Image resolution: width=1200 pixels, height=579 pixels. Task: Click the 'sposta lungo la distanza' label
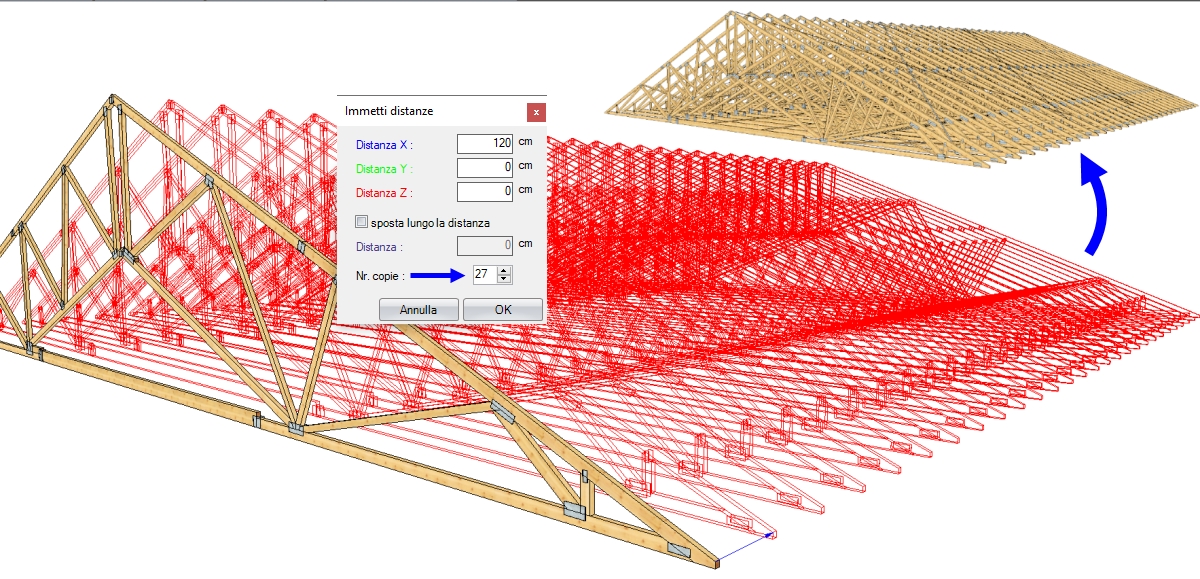(x=429, y=221)
